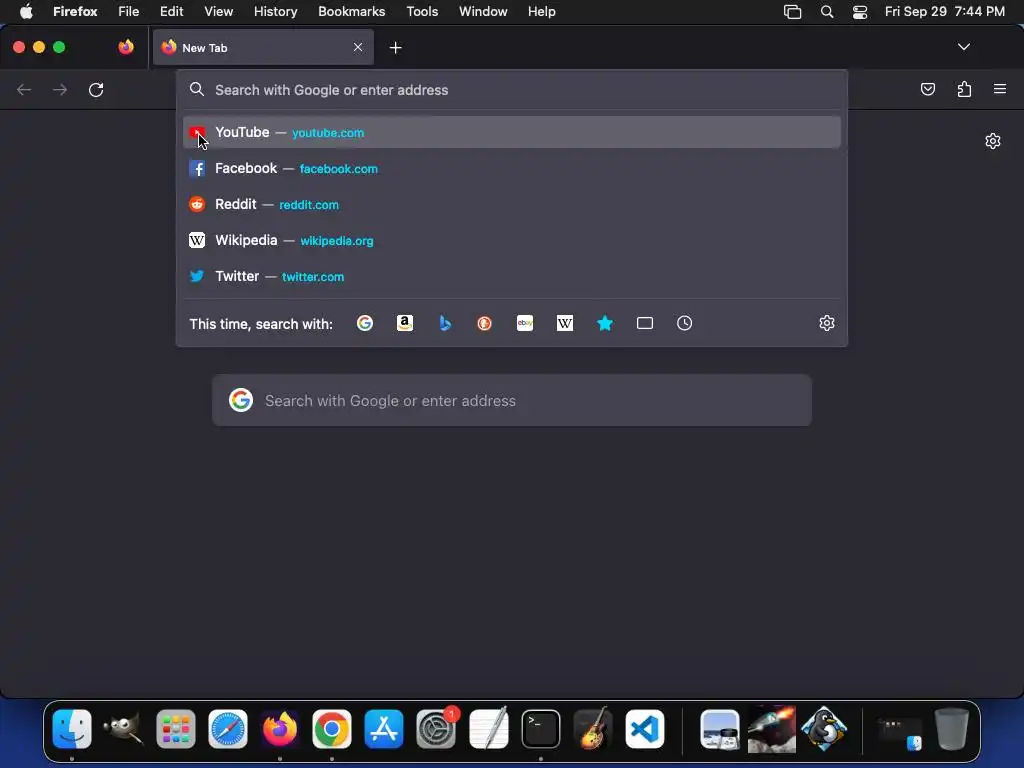The width and height of the screenshot is (1024, 768).
Task: Choose the Twitter suggestion
Action: point(512,276)
